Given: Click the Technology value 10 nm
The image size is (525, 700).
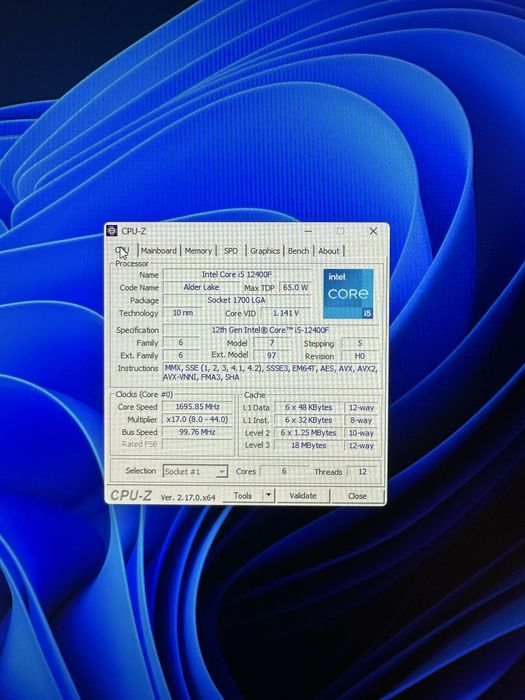Looking at the screenshot, I should point(182,313).
